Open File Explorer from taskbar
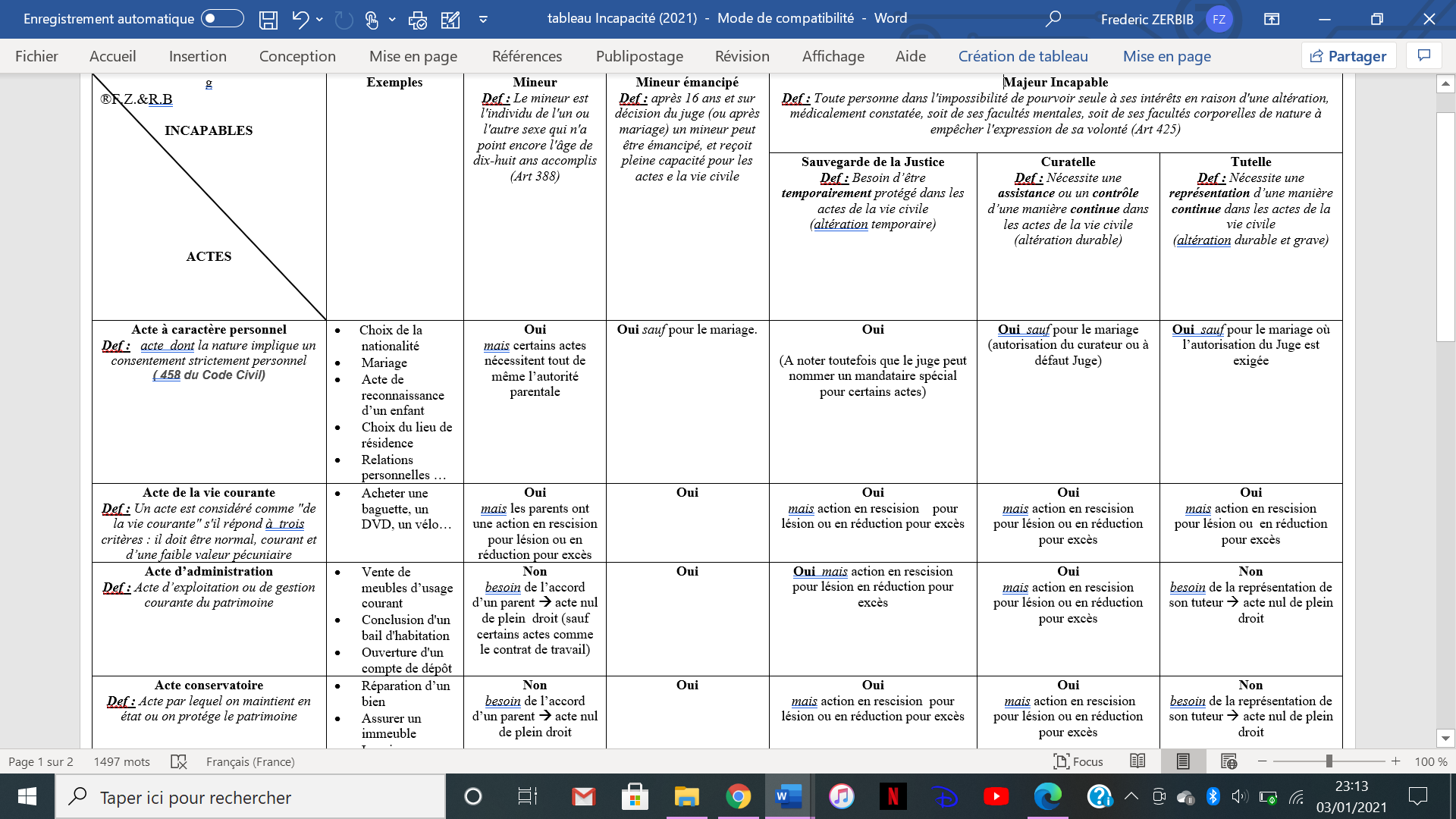 (x=686, y=796)
